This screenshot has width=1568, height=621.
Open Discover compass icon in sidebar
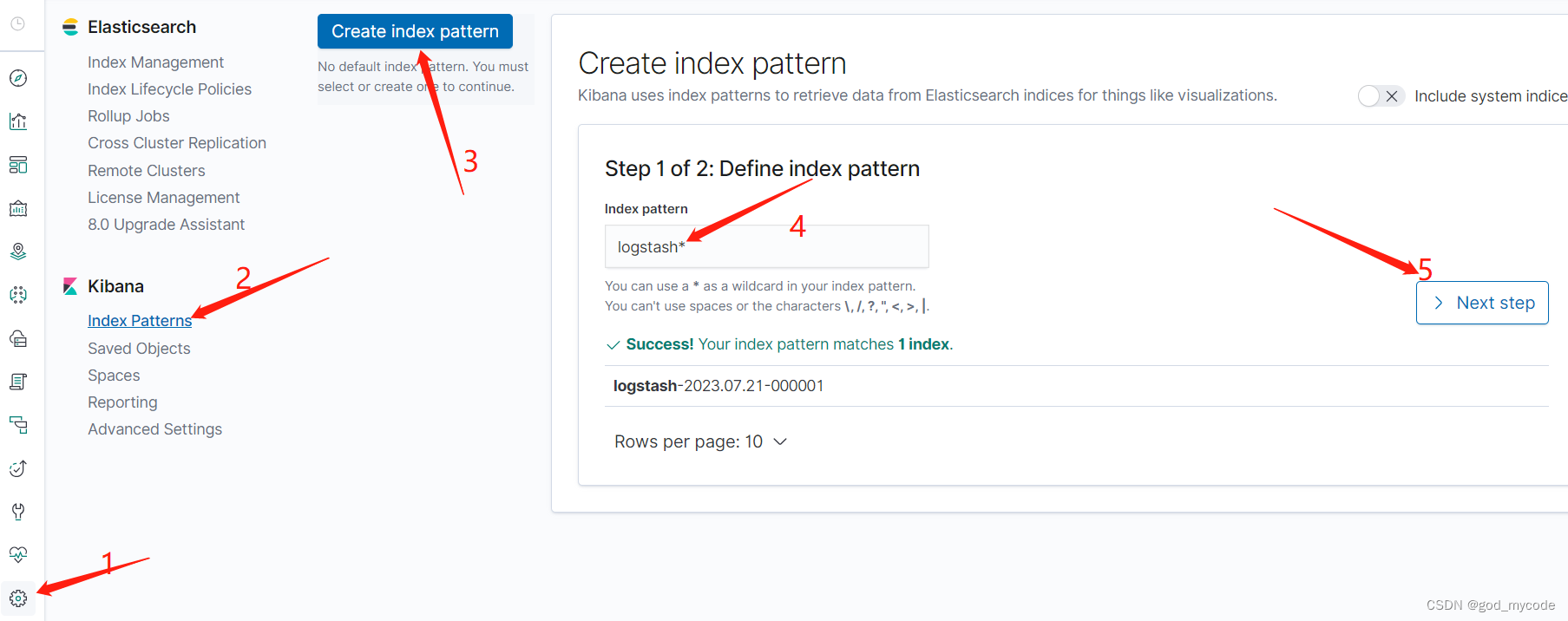coord(18,78)
